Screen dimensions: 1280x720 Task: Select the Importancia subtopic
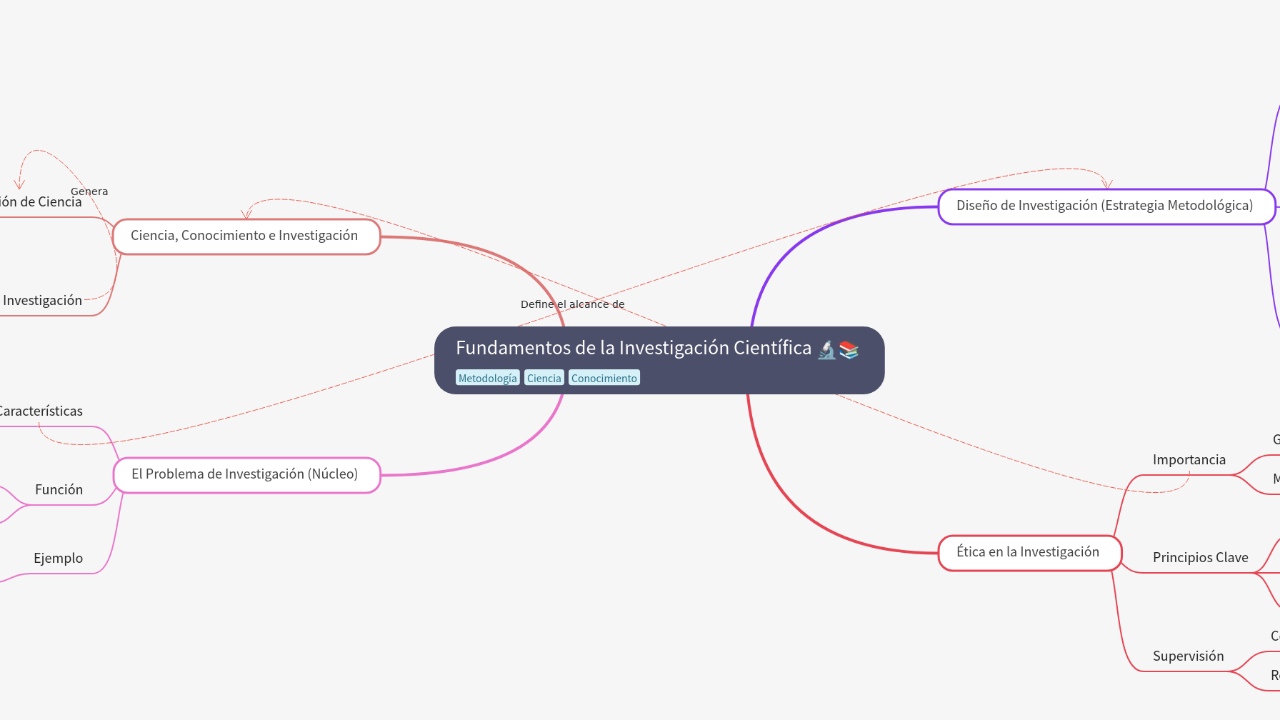point(1188,460)
